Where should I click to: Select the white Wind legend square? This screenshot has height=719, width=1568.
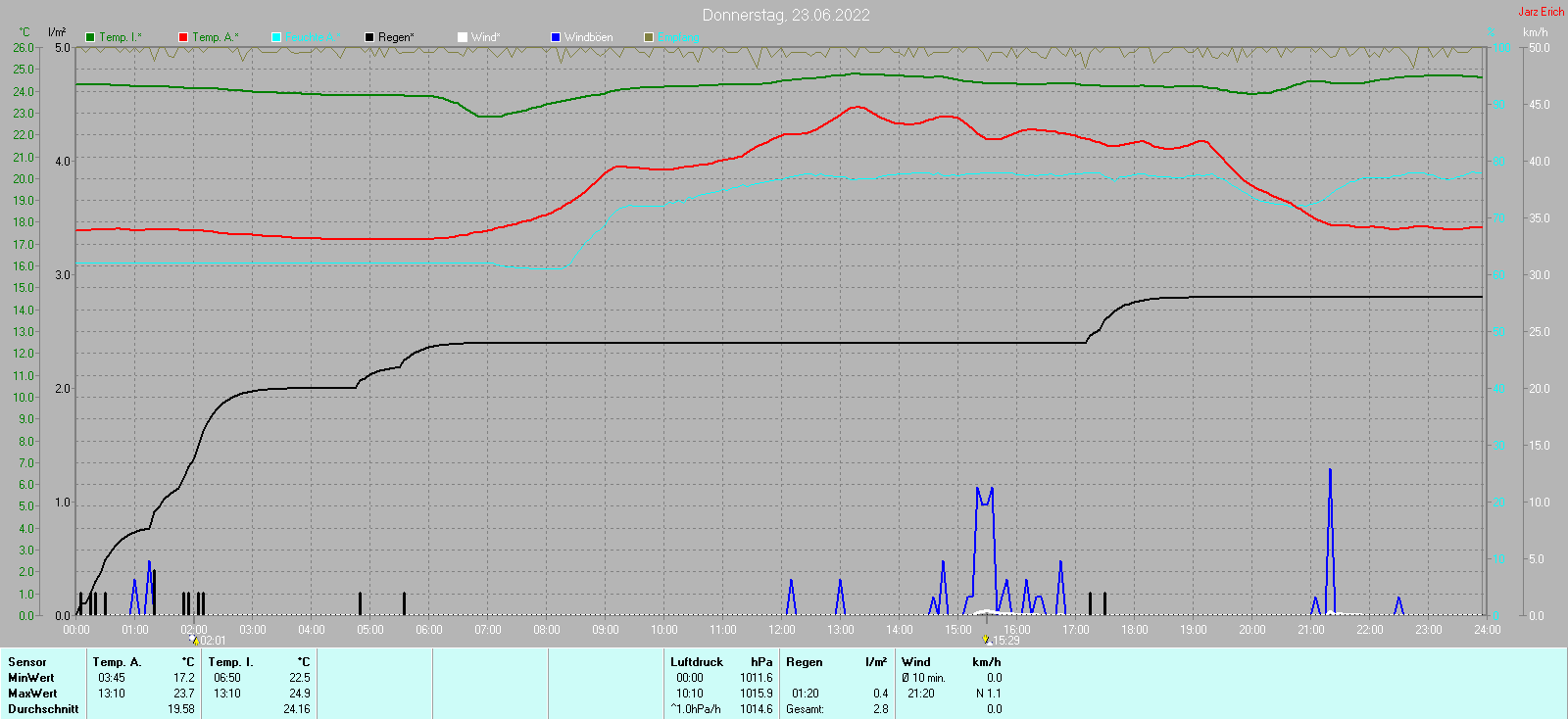point(463,37)
